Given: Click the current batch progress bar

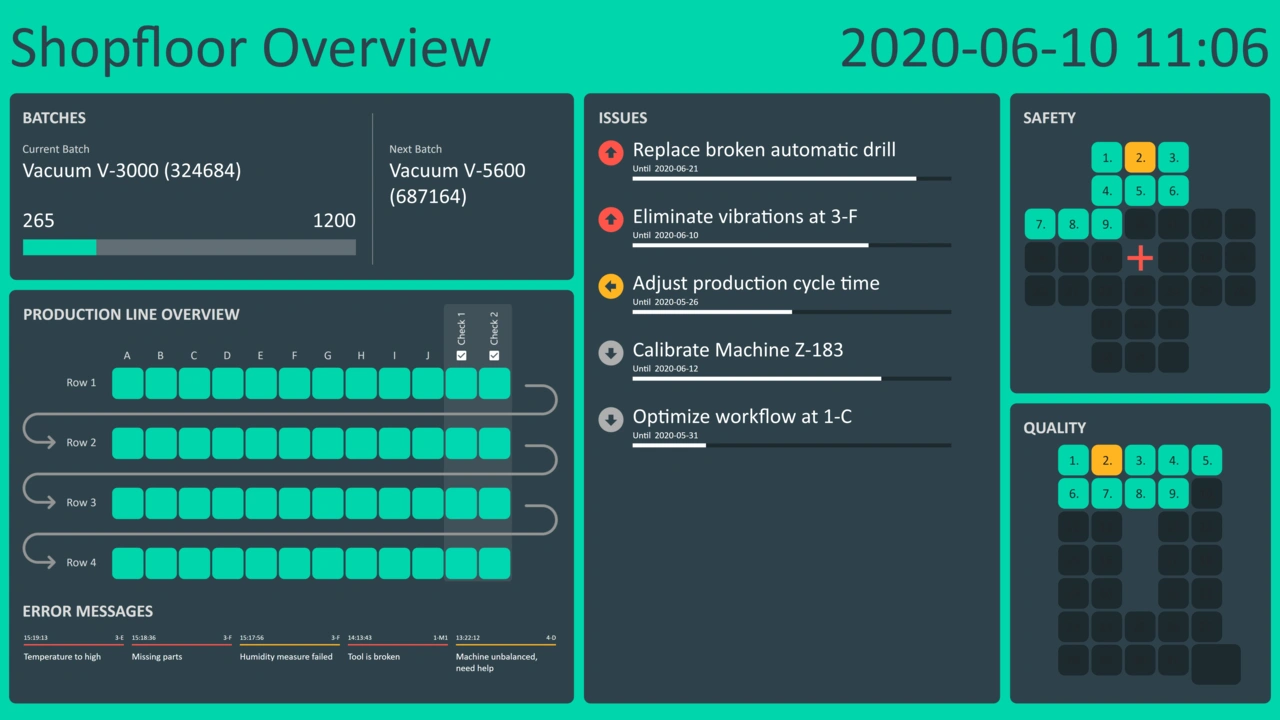Looking at the screenshot, I should coord(189,247).
